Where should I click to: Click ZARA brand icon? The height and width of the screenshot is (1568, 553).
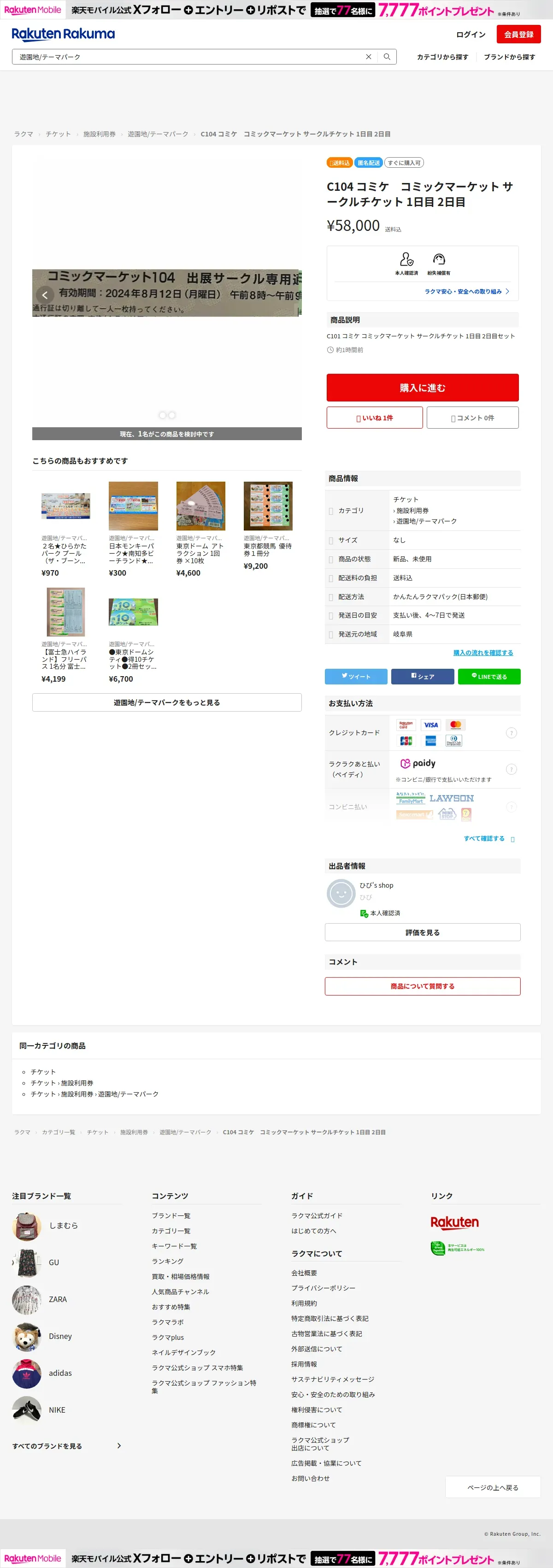27,1300
